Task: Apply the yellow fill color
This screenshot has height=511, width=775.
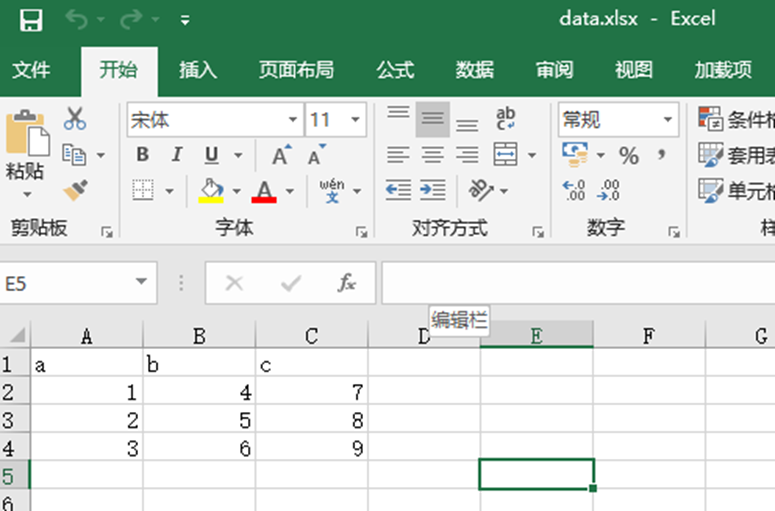Action: tap(211, 190)
